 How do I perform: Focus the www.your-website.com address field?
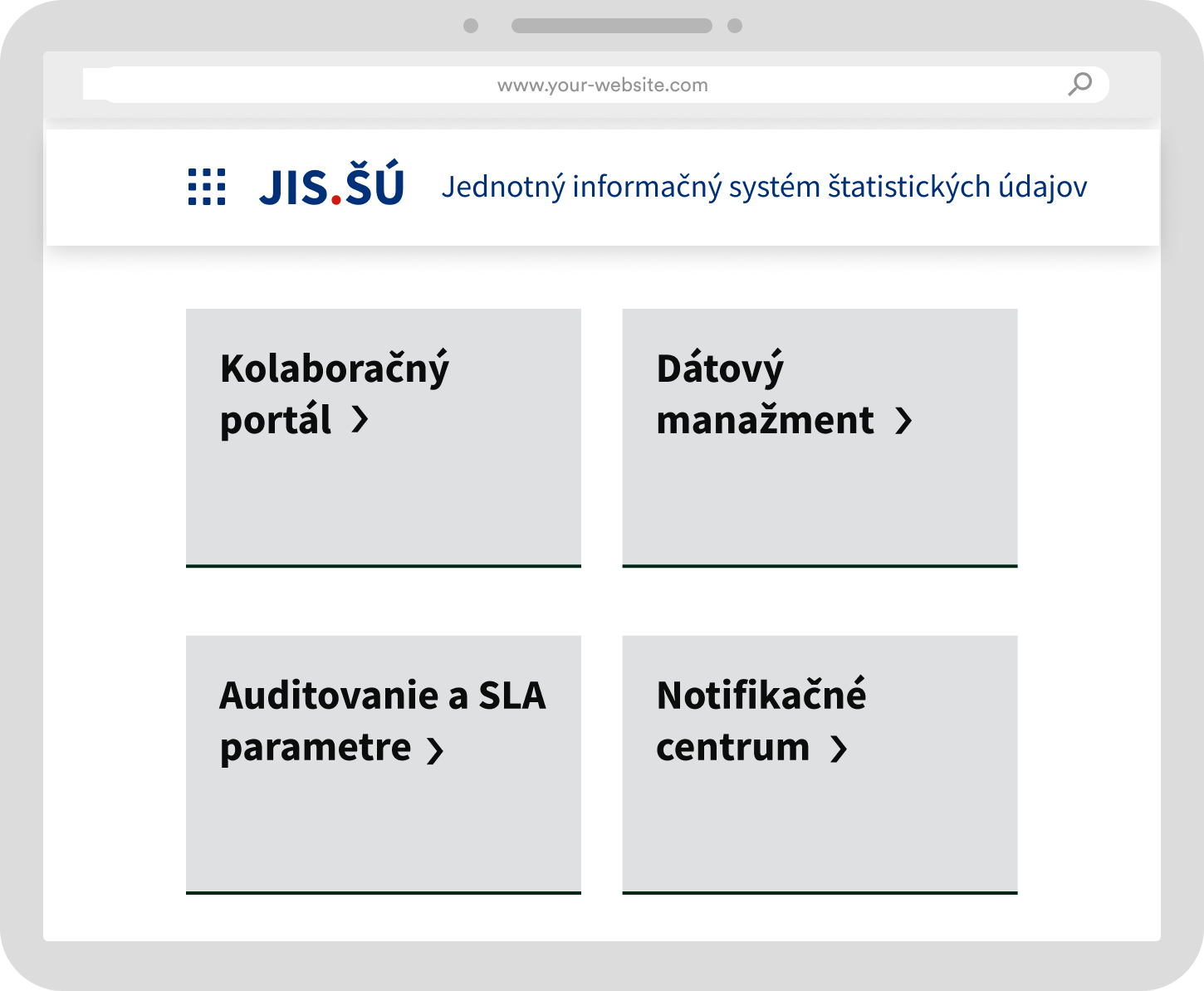pos(596,85)
